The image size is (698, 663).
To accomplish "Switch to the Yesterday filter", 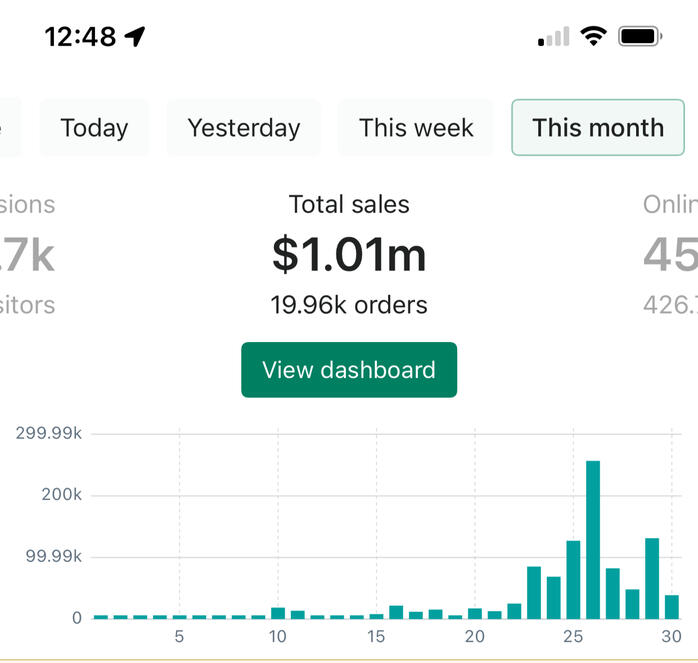I will [x=244, y=128].
